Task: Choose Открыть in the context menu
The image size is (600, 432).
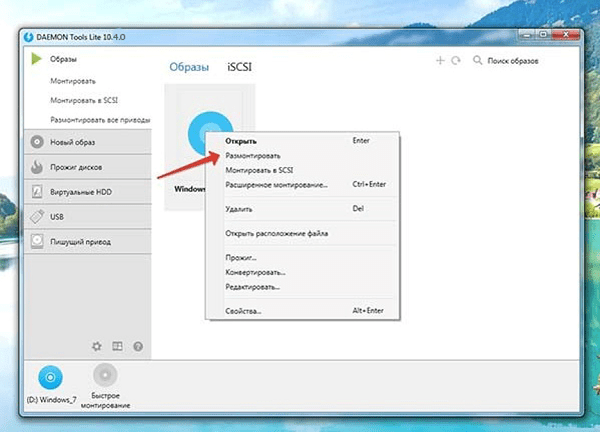Action: pyautogui.click(x=302, y=141)
